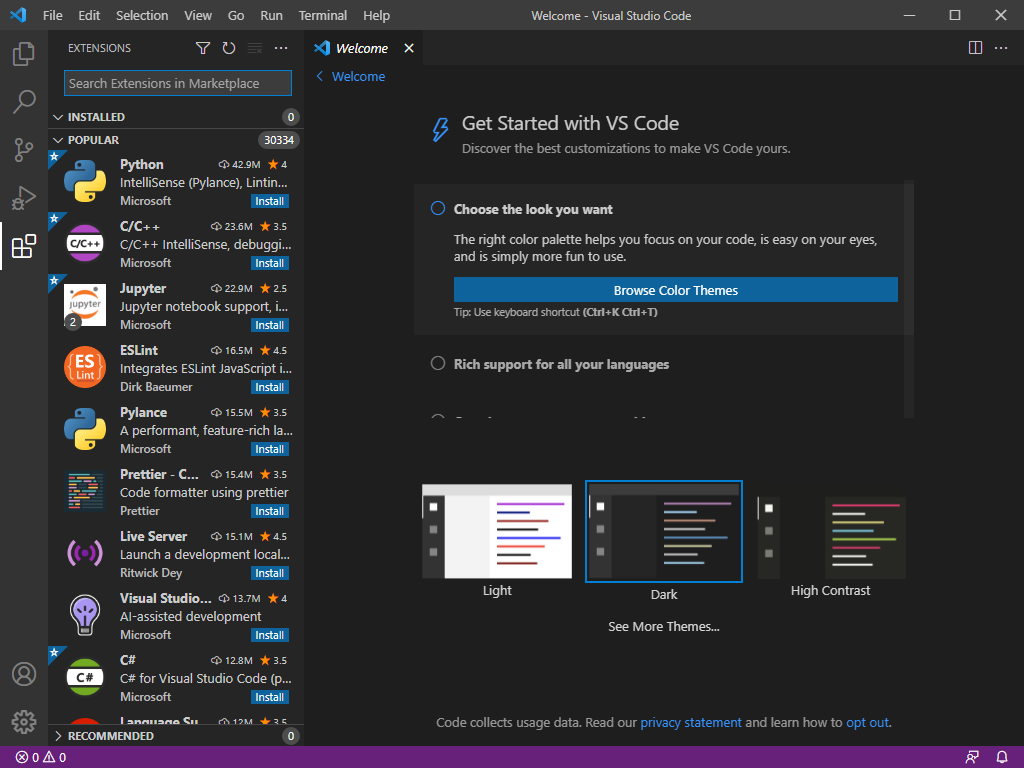
Task: Open editor more actions ellipsis
Action: click(x=1000, y=48)
